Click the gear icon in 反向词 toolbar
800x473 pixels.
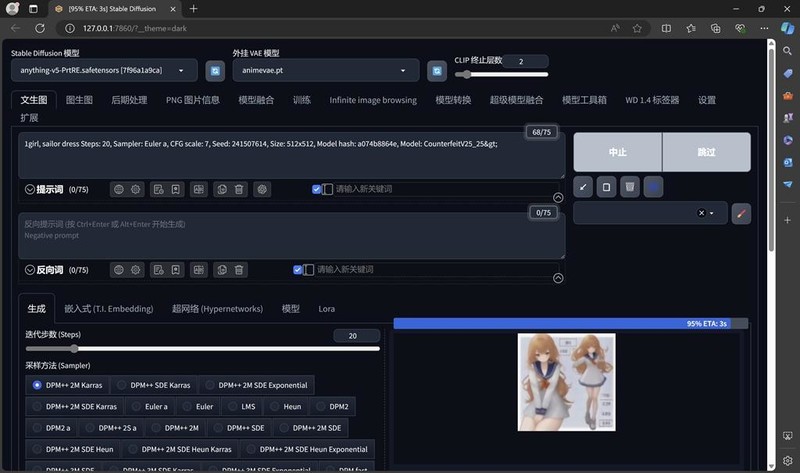click(135, 270)
